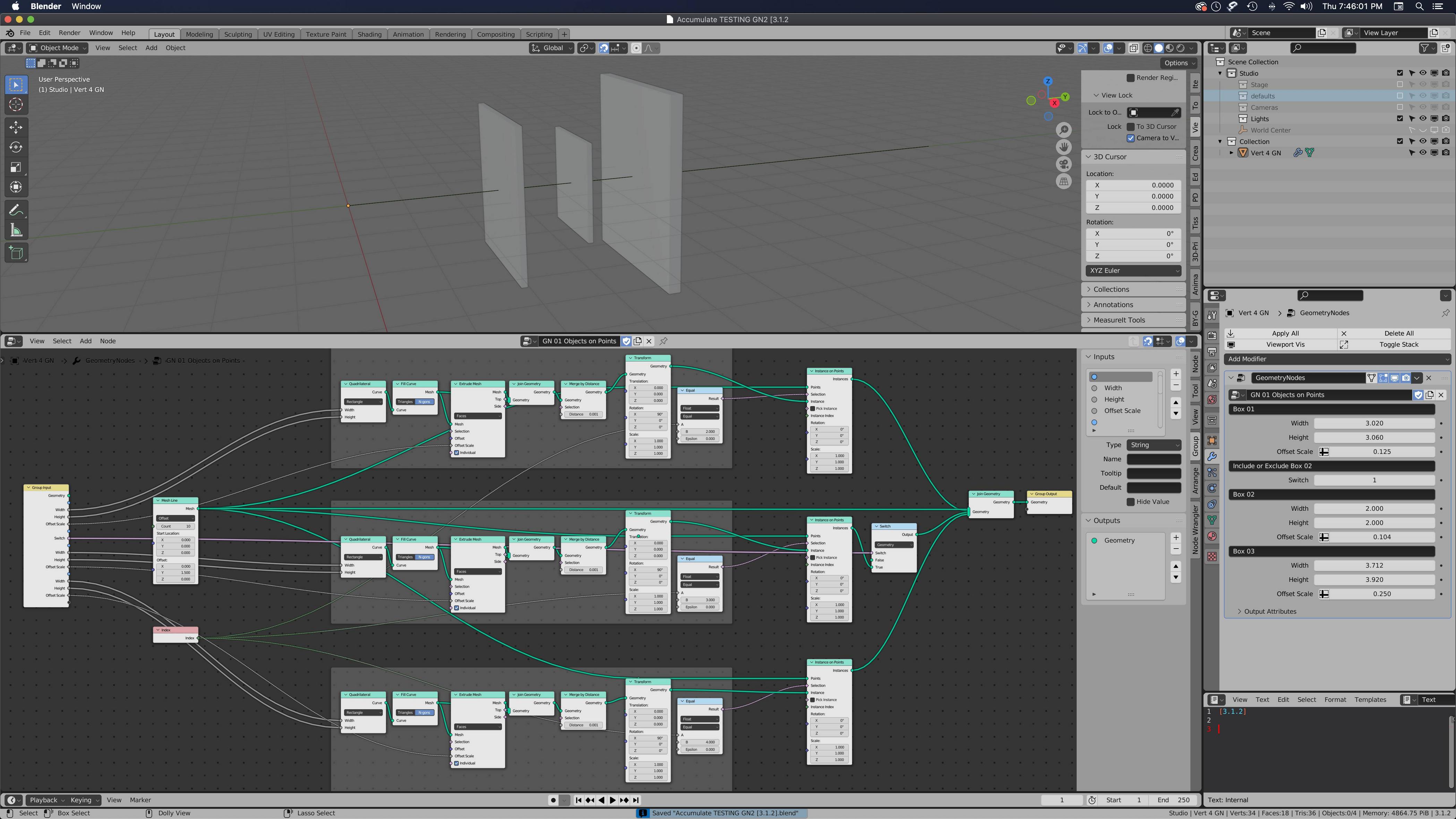Select the Transform tool
The width and height of the screenshot is (1456, 819).
pos(16,187)
